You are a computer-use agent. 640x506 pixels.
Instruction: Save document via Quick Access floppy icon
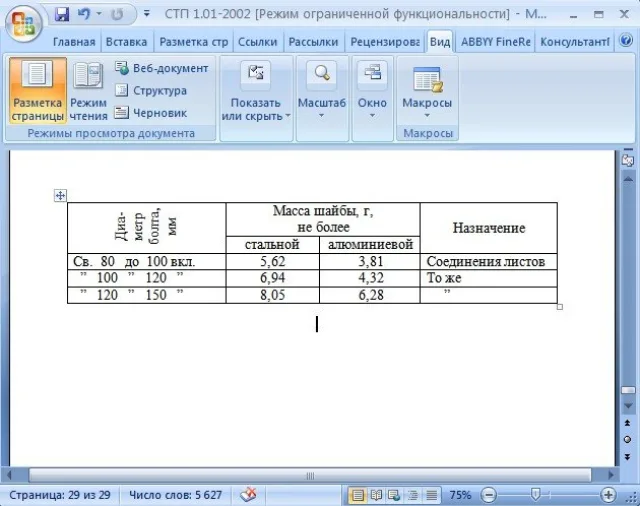[x=62, y=15]
